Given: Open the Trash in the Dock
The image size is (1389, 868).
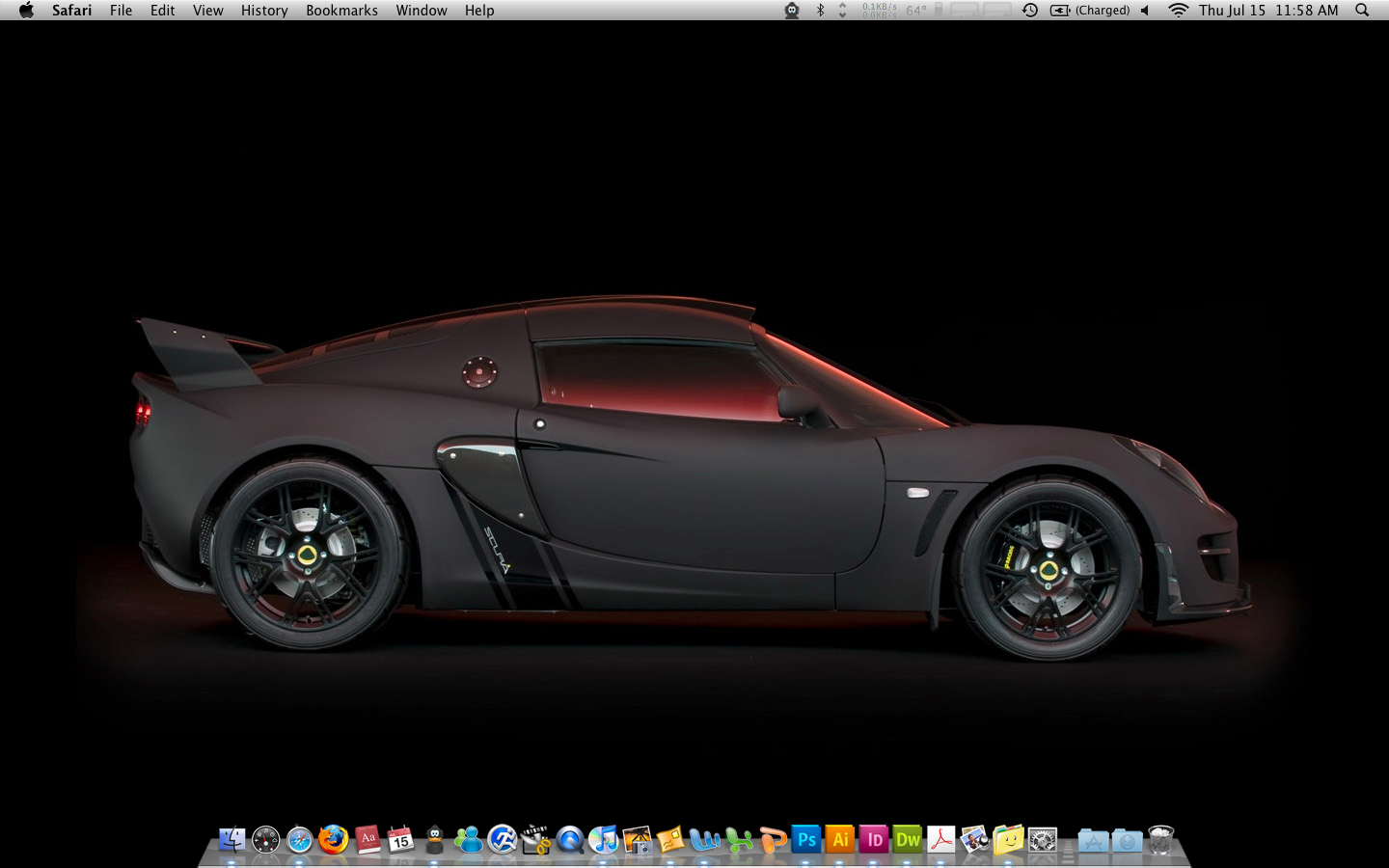Looking at the screenshot, I should 1161,840.
